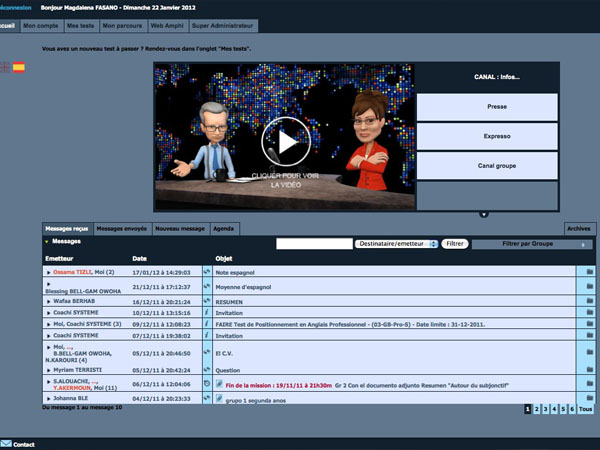Open 'Note espagnol' message subject

coord(235,272)
